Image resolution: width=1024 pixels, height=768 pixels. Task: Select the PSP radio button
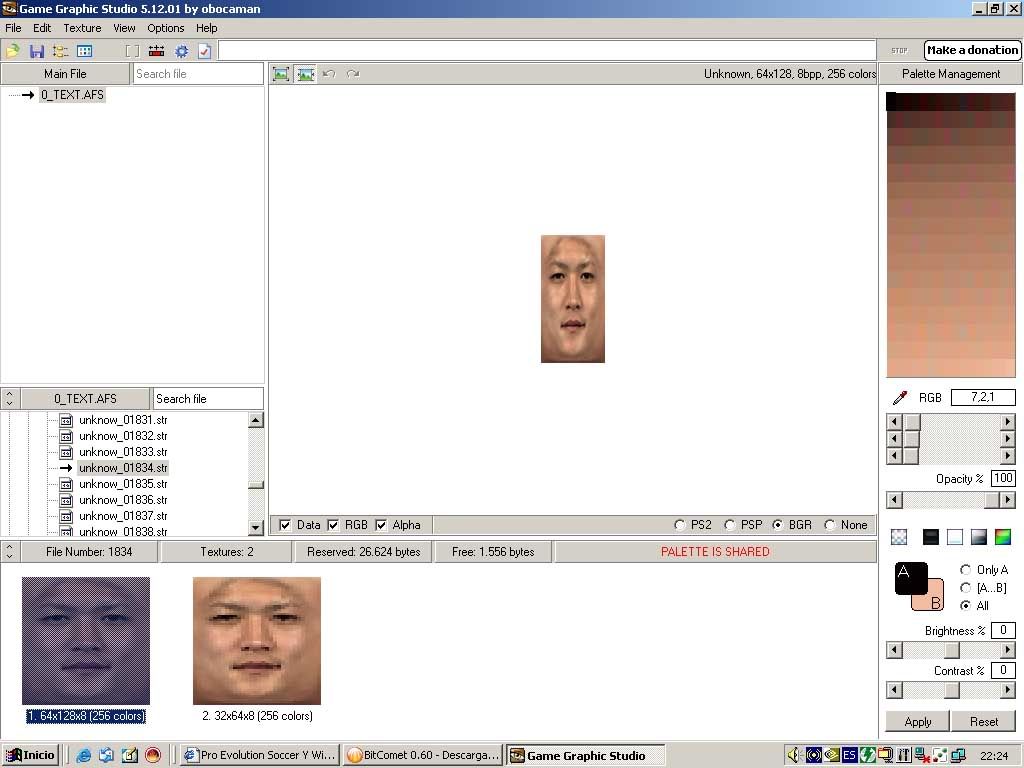(x=729, y=525)
